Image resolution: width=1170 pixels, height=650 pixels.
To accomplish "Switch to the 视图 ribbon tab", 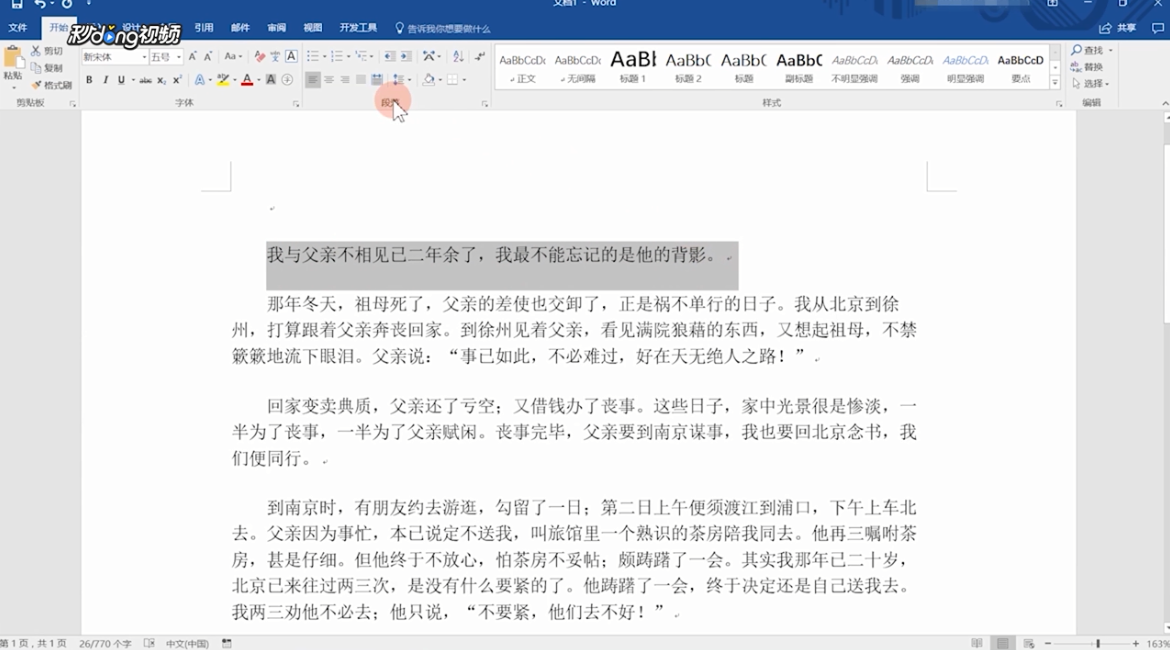I will pos(312,28).
